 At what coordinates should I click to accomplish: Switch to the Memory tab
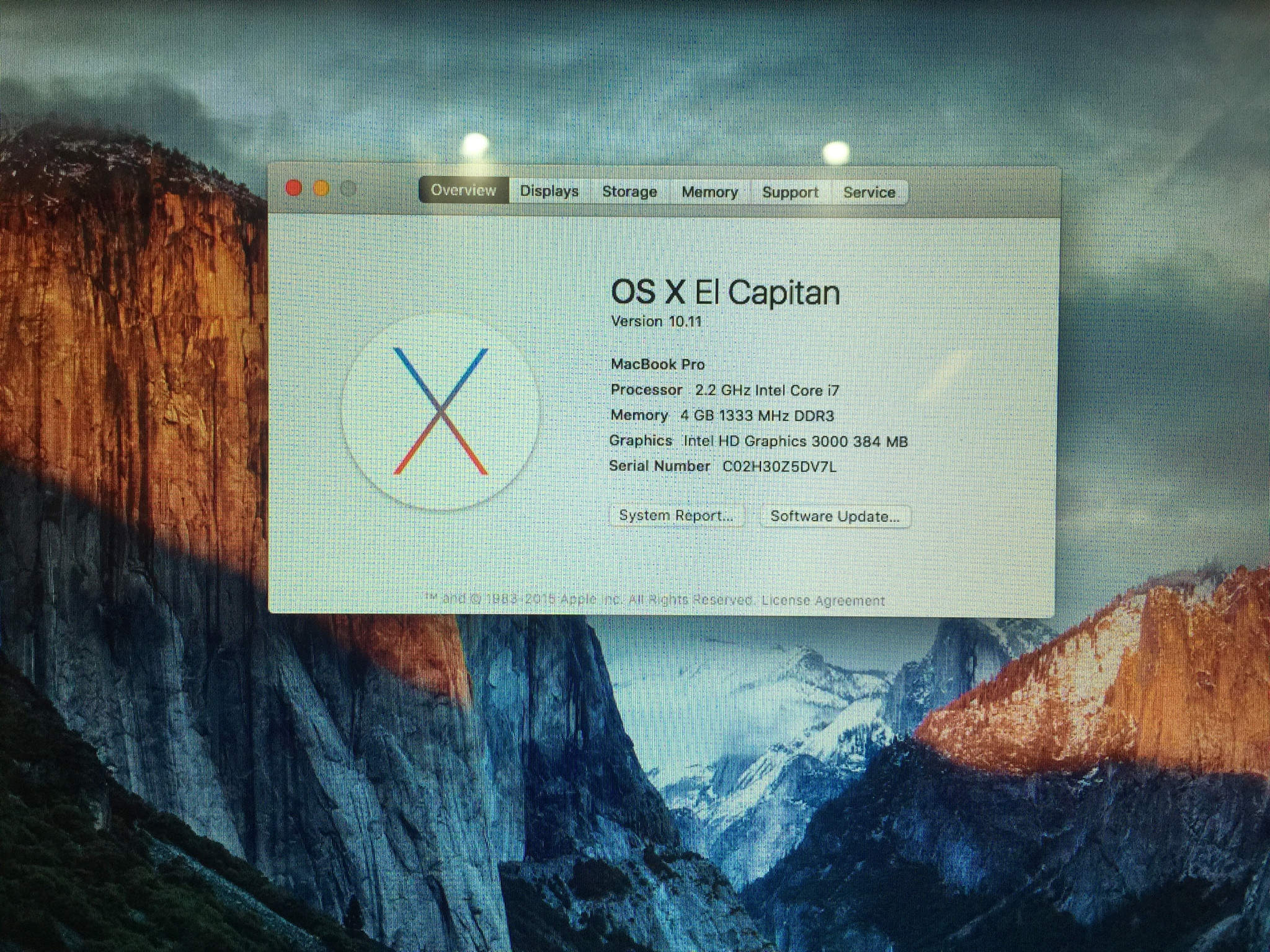(x=709, y=192)
